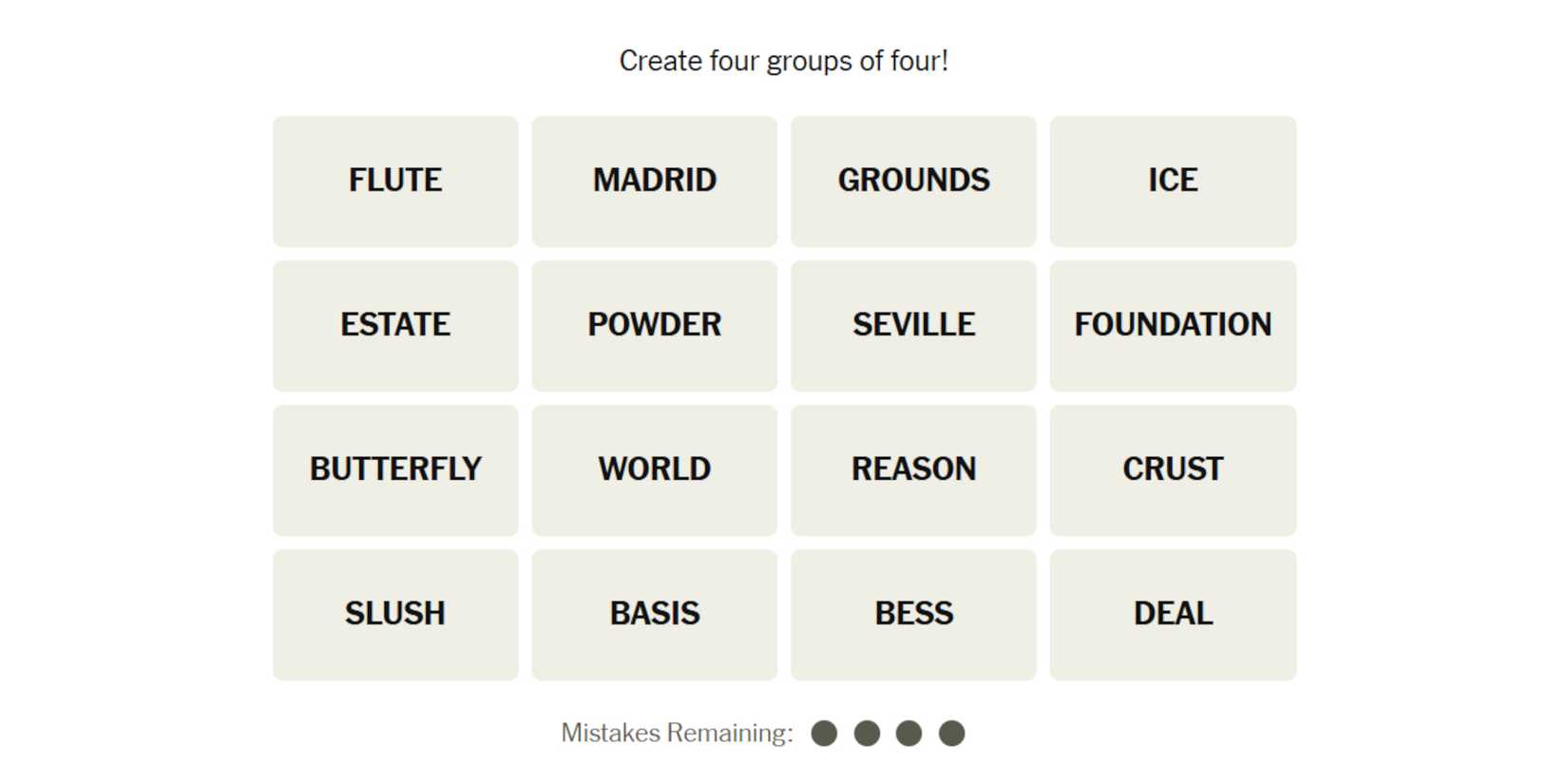Choose the CRUST tile
1568x784 pixels.
tap(1173, 469)
